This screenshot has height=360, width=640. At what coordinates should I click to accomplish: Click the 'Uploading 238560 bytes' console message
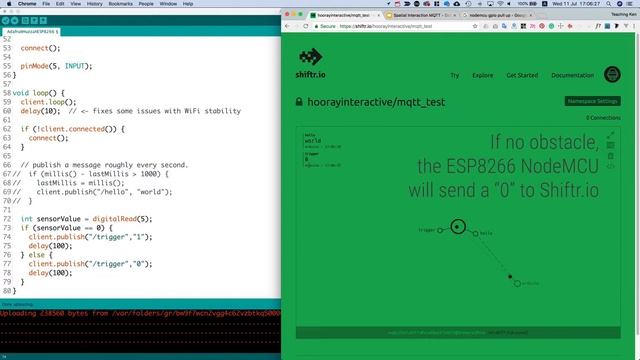tap(140, 313)
